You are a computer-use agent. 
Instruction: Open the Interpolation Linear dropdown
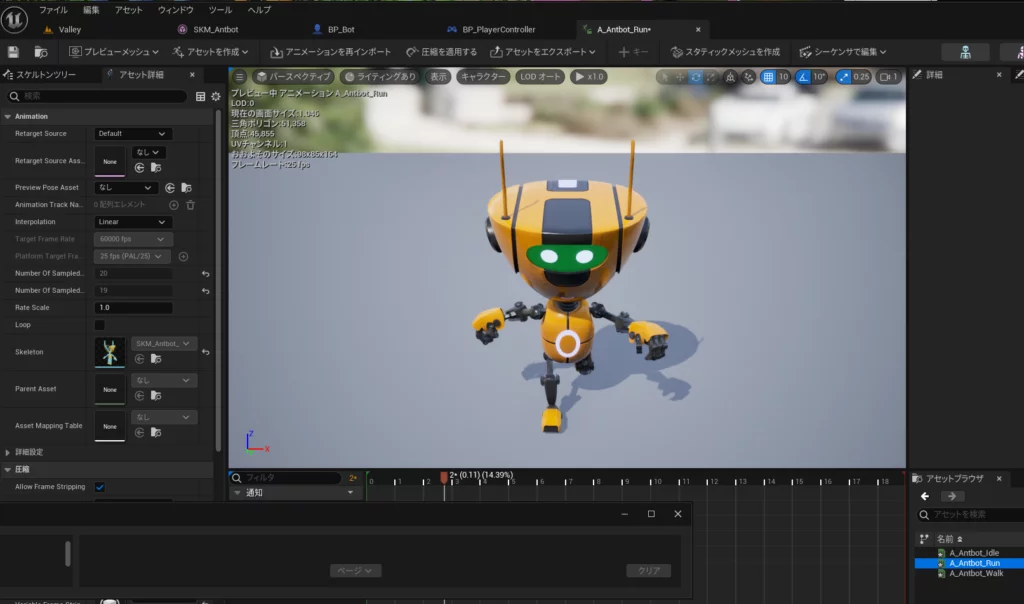133,222
